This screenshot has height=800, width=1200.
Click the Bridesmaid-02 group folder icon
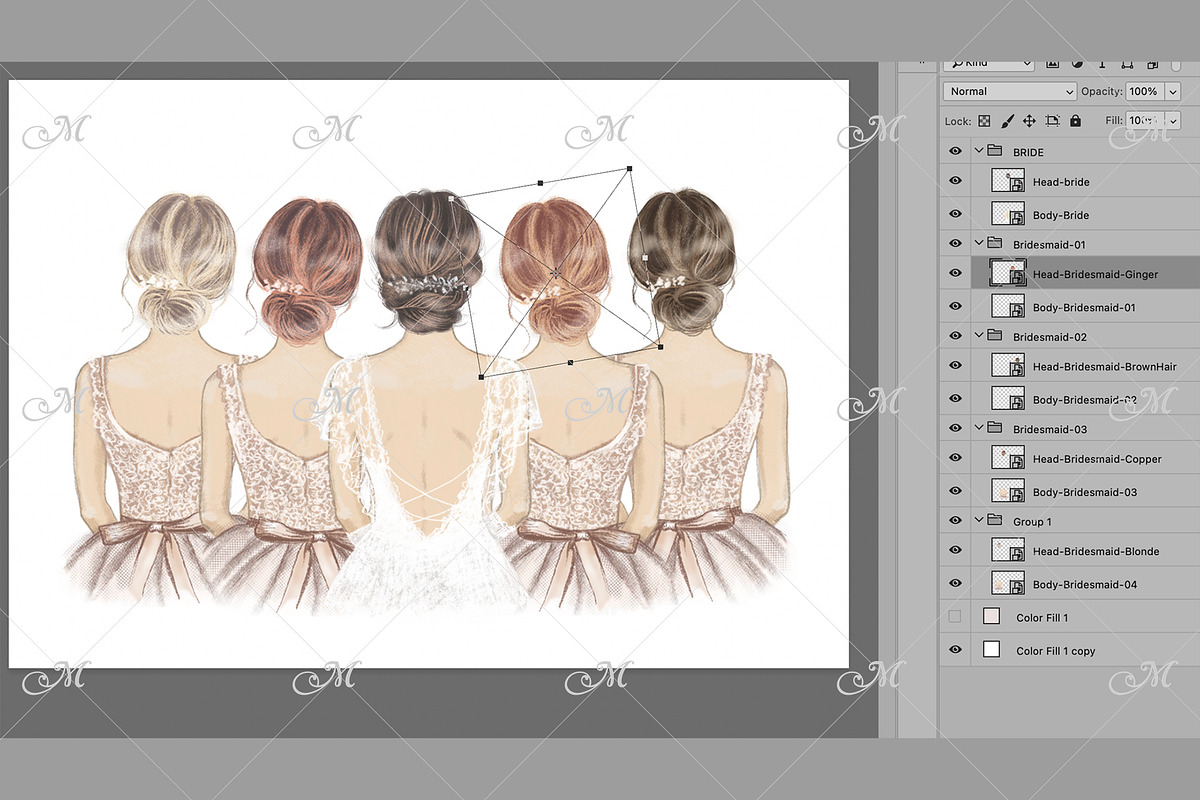(x=994, y=336)
